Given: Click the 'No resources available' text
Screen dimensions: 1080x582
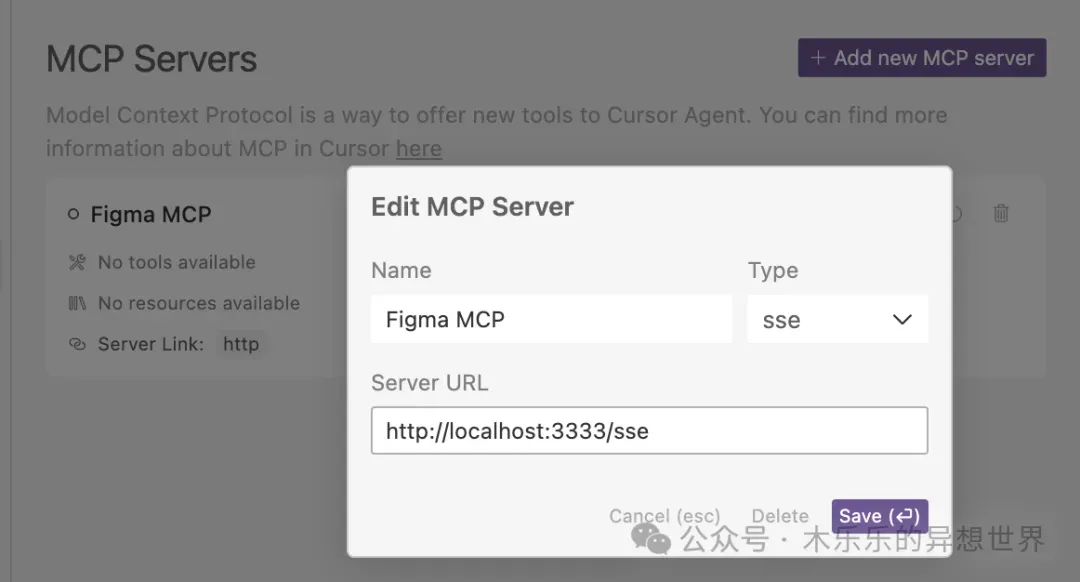Looking at the screenshot, I should [199, 303].
